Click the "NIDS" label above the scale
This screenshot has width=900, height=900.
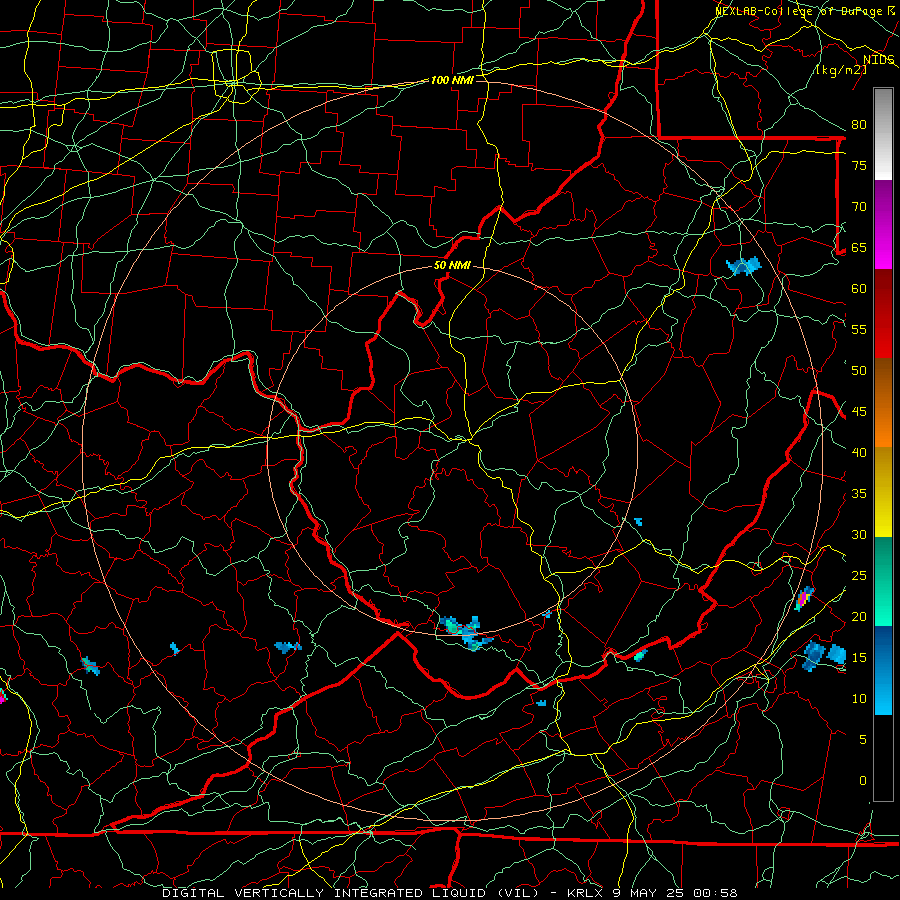point(879,60)
